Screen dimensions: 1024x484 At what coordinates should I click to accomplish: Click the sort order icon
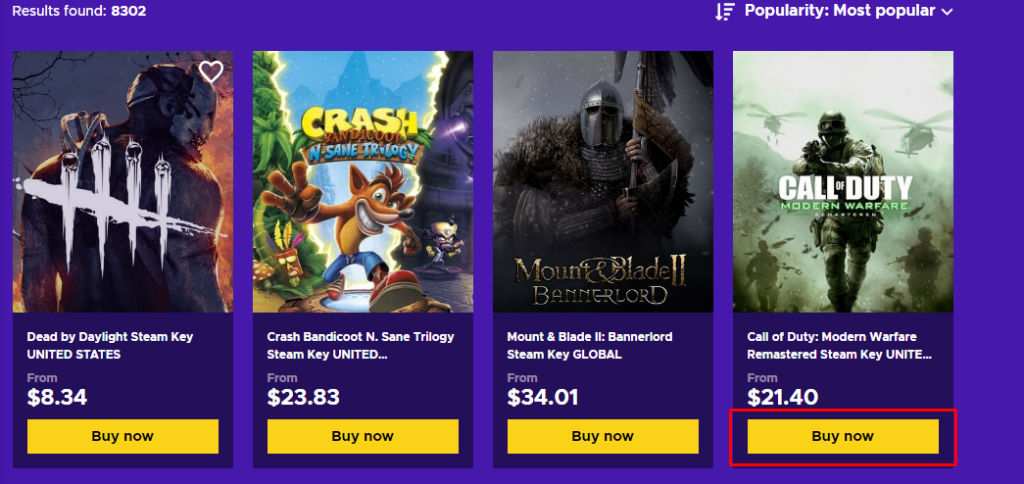(725, 11)
